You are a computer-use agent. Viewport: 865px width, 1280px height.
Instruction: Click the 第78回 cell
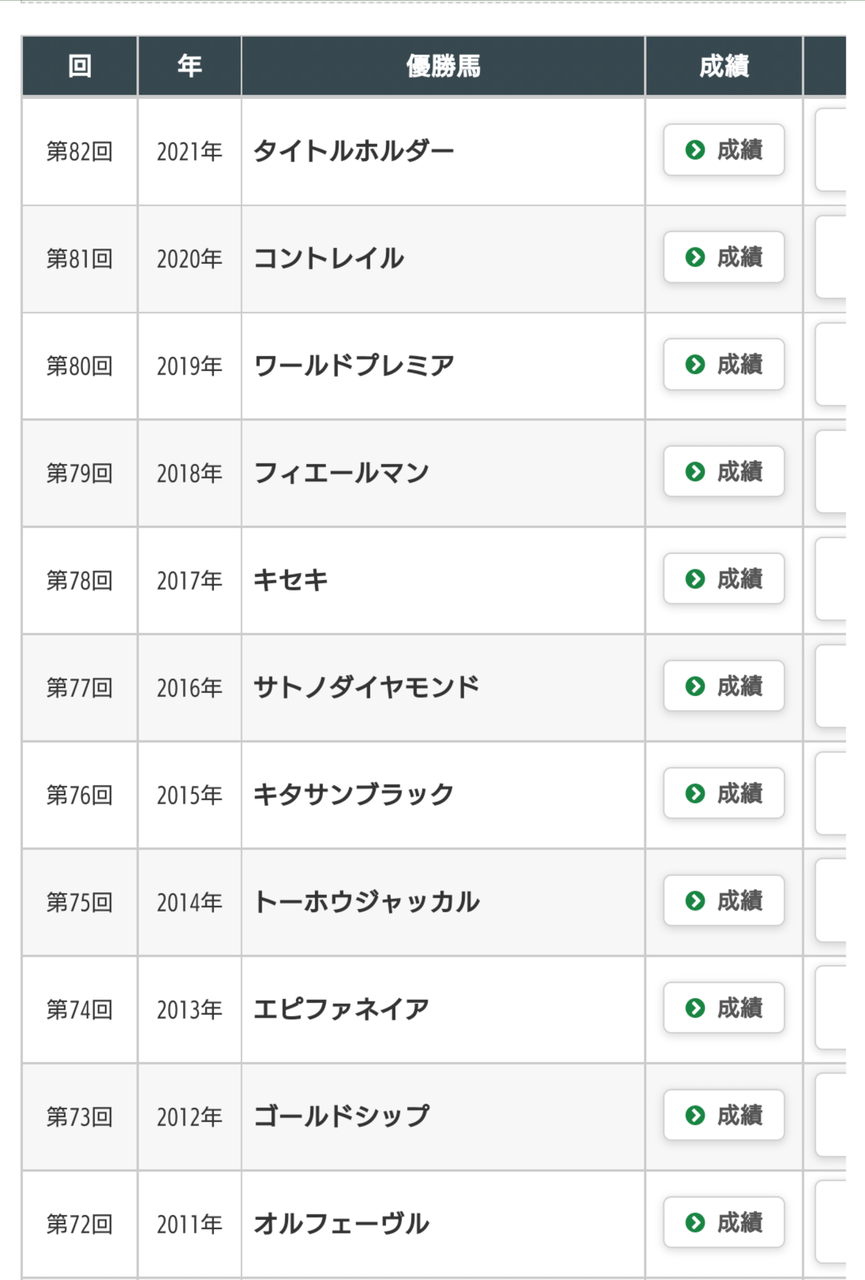[79, 580]
